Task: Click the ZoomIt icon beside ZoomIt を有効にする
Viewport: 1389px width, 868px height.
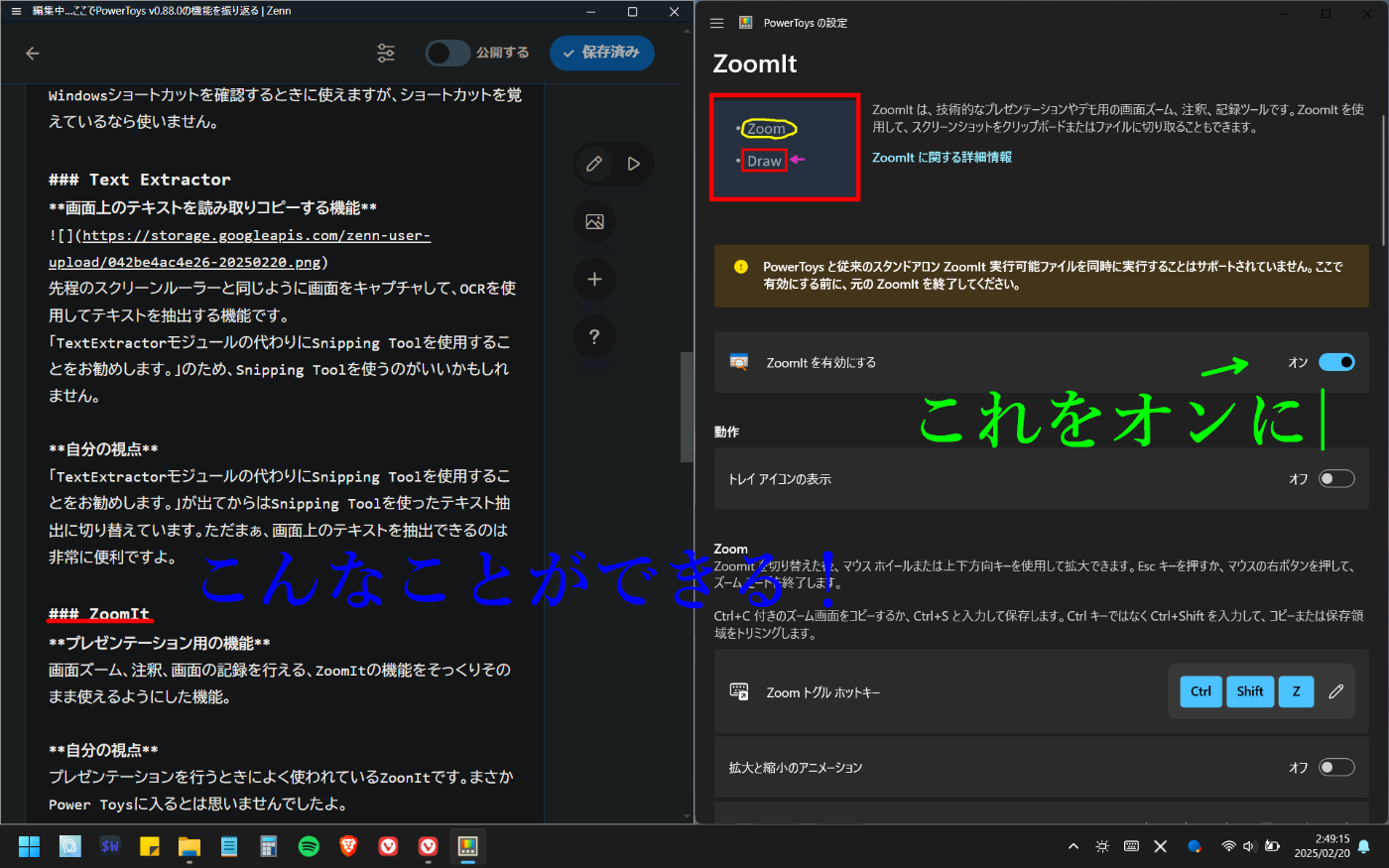Action: [739, 362]
